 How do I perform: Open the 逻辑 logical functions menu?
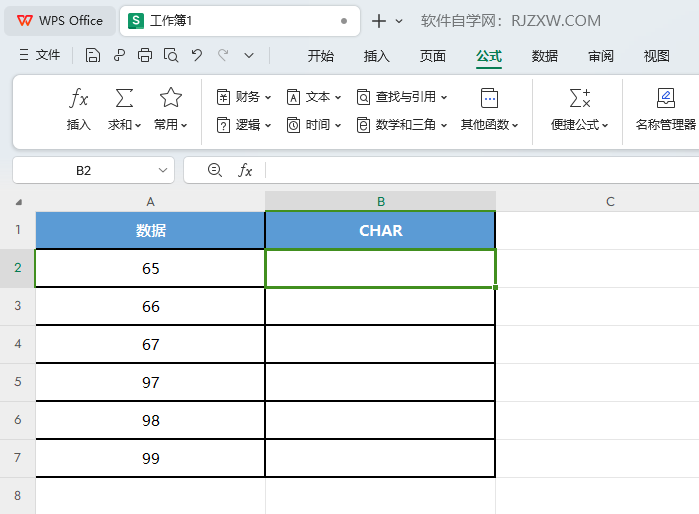click(x=243, y=125)
